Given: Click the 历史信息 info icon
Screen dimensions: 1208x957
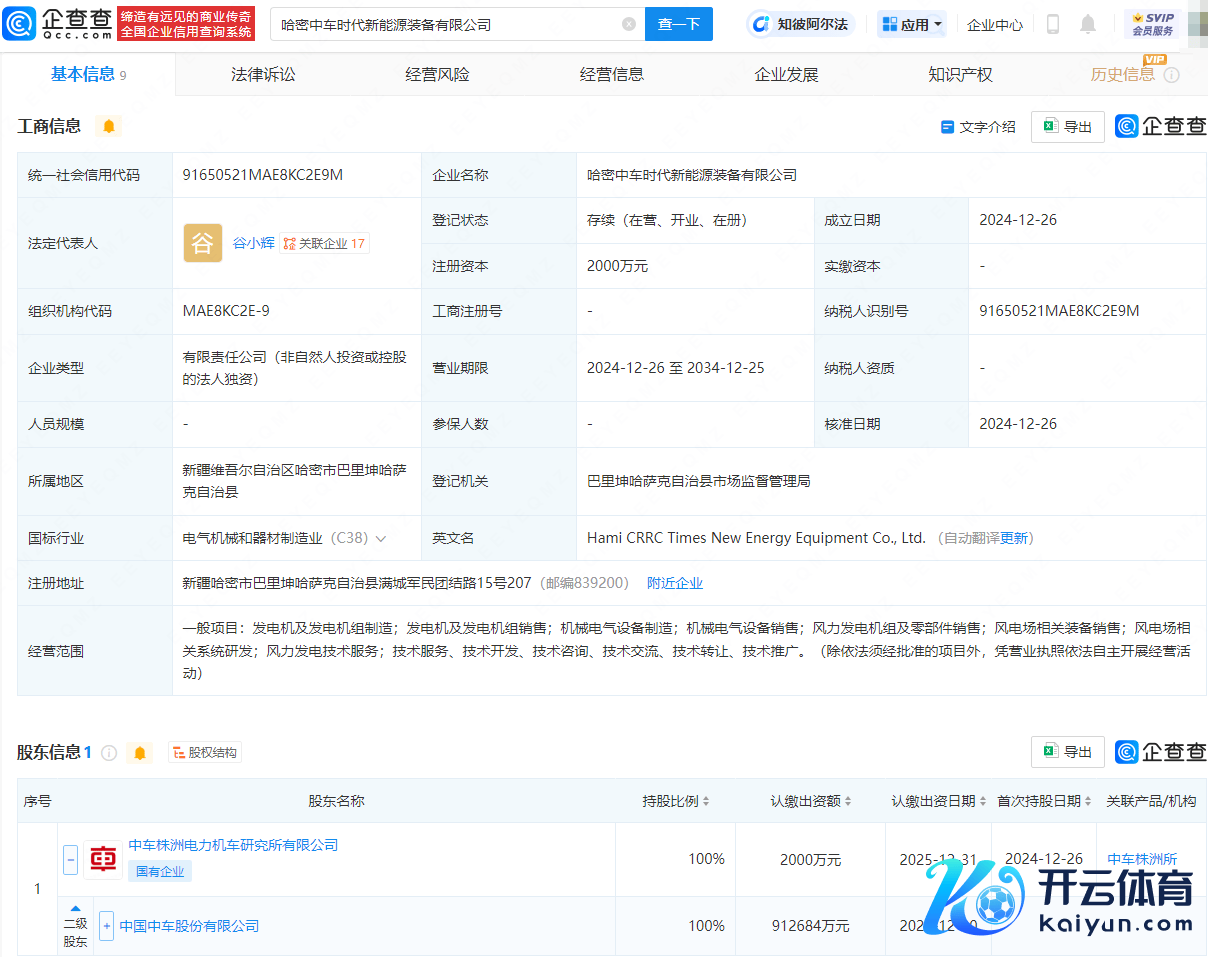Looking at the screenshot, I should [x=1172, y=75].
